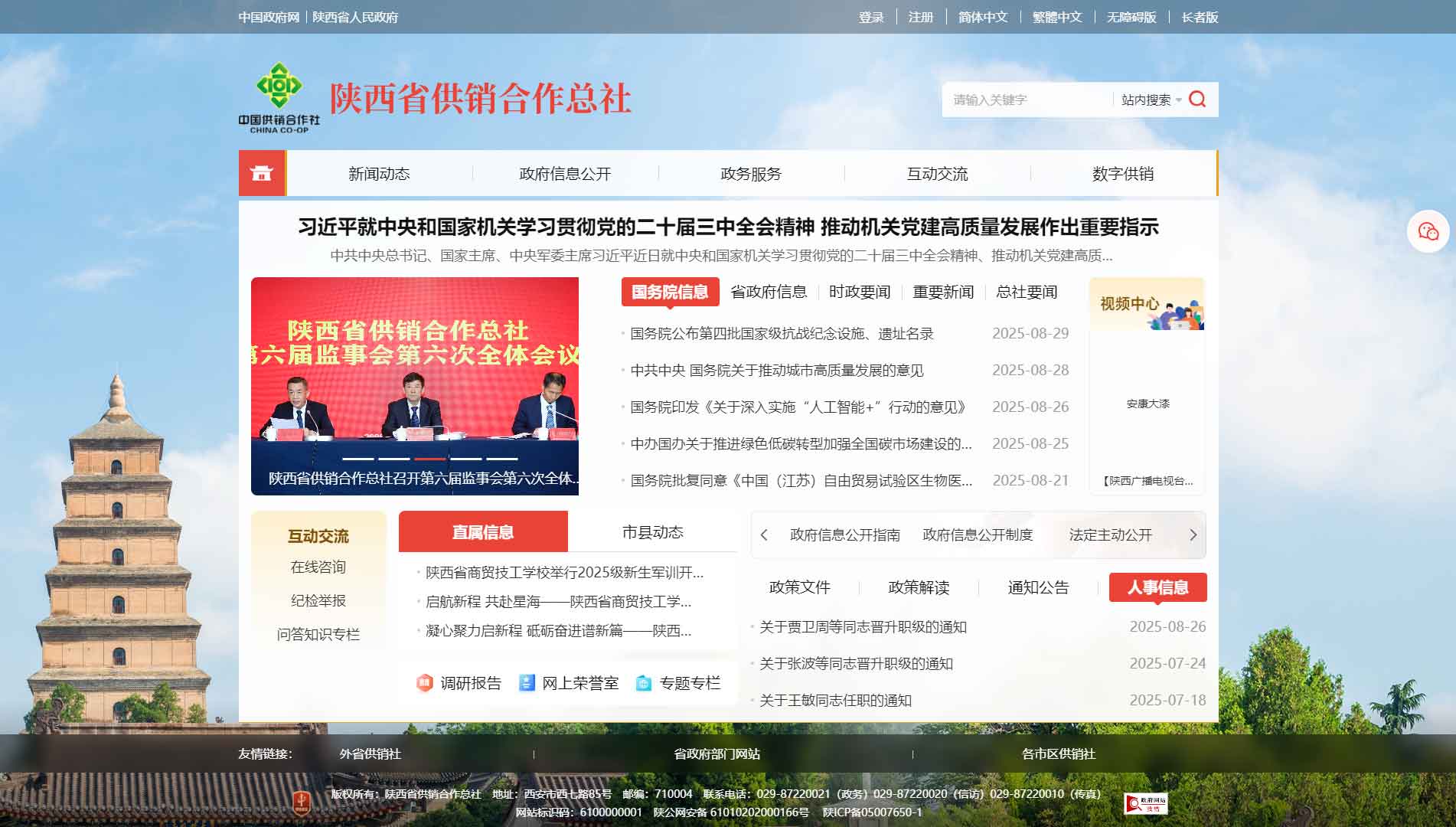Click the China Co-op logo

click(x=279, y=98)
